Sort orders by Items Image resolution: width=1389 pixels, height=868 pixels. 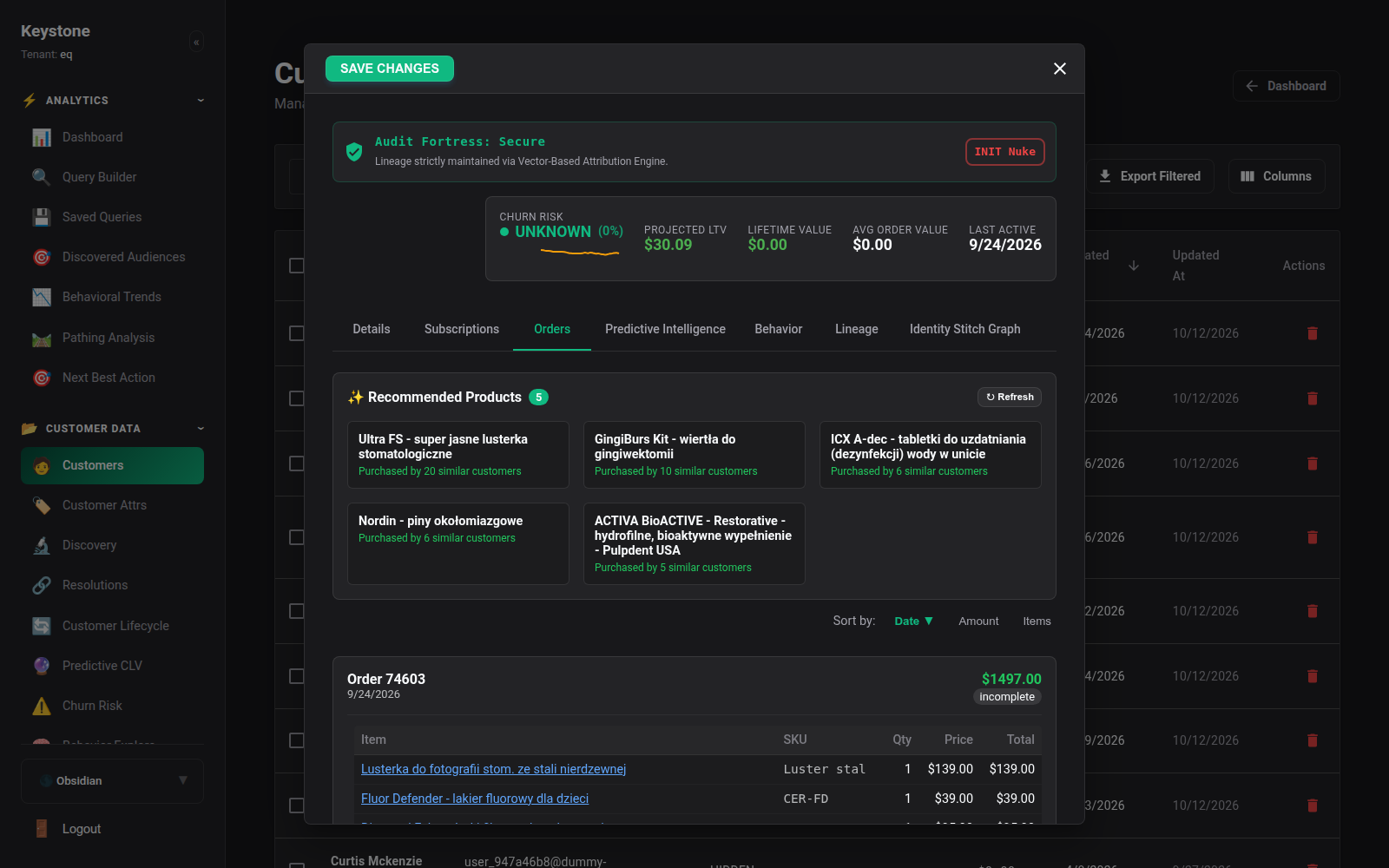1037,621
